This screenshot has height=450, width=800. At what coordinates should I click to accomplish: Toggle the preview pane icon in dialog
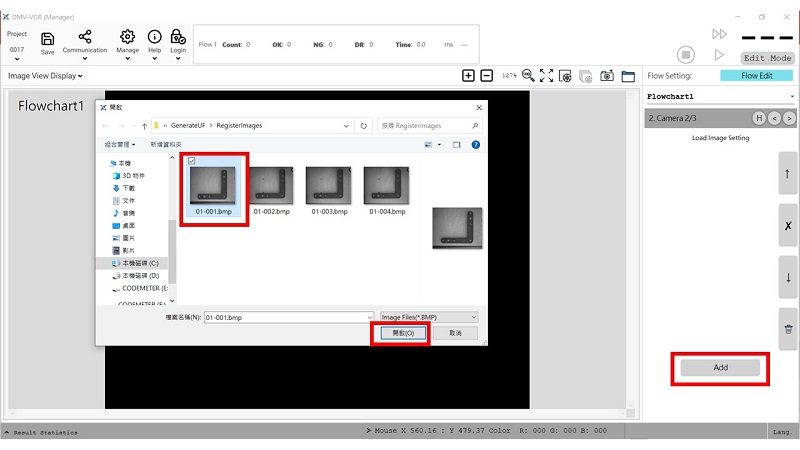point(456,145)
